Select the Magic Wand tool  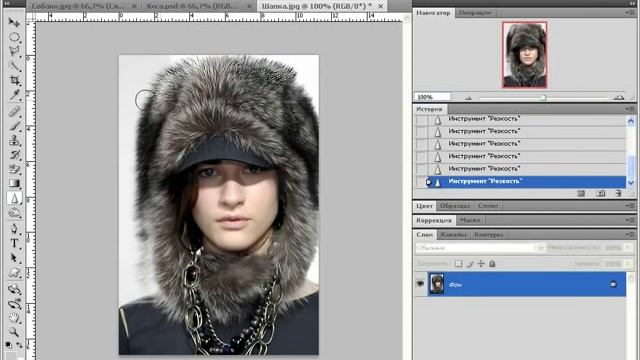coord(14,66)
